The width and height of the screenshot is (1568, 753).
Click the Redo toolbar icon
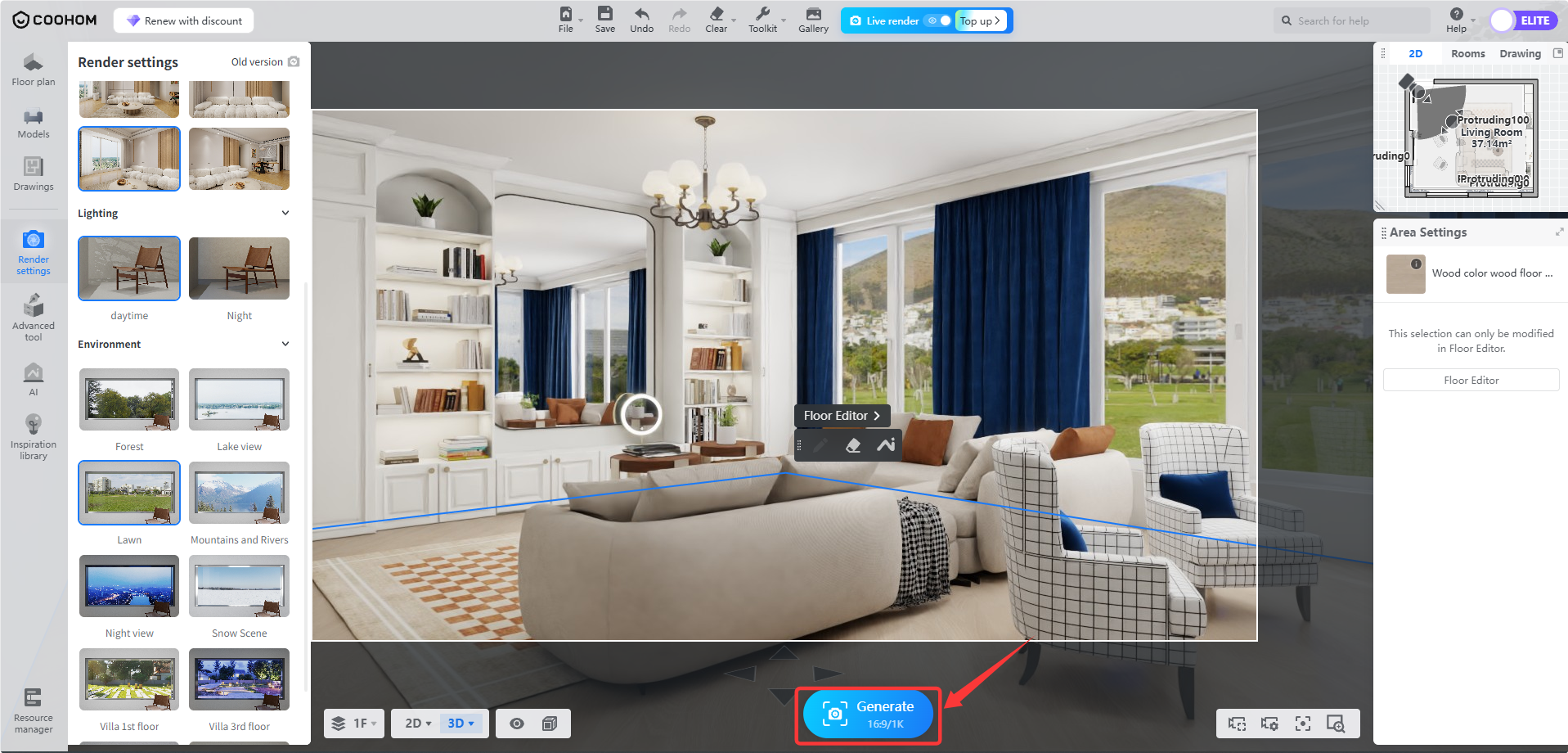pos(680,14)
